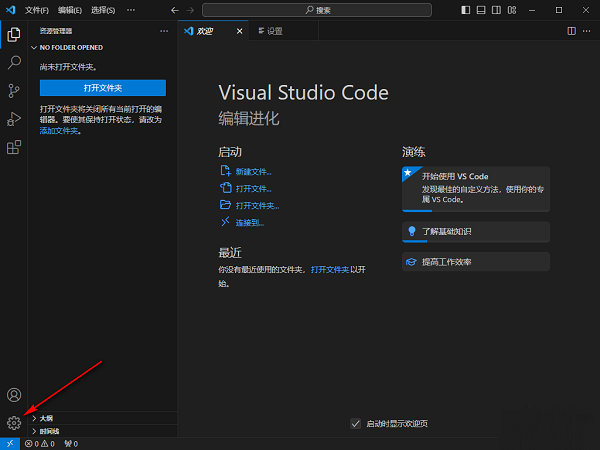Uncheck 启动时显示欢迎页 checkbox

[356, 424]
